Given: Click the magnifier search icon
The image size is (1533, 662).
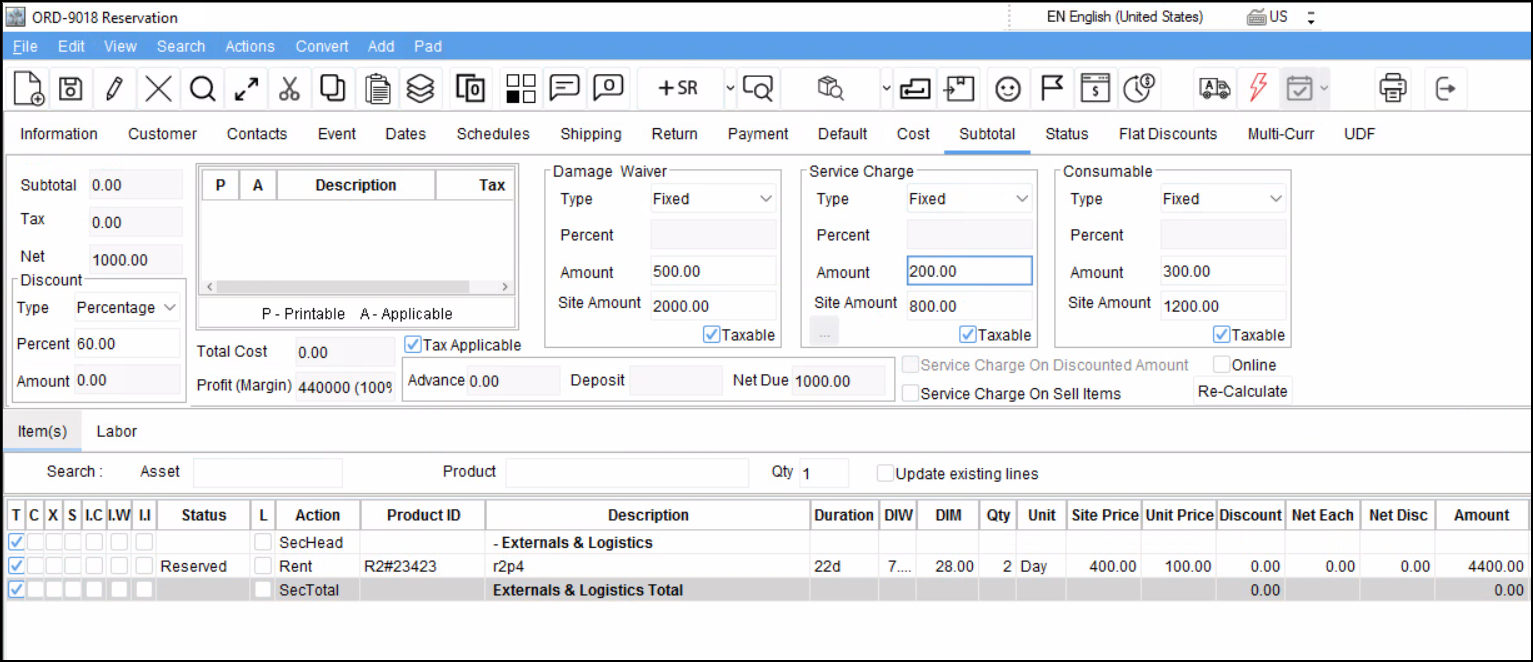Looking at the screenshot, I should click(203, 88).
